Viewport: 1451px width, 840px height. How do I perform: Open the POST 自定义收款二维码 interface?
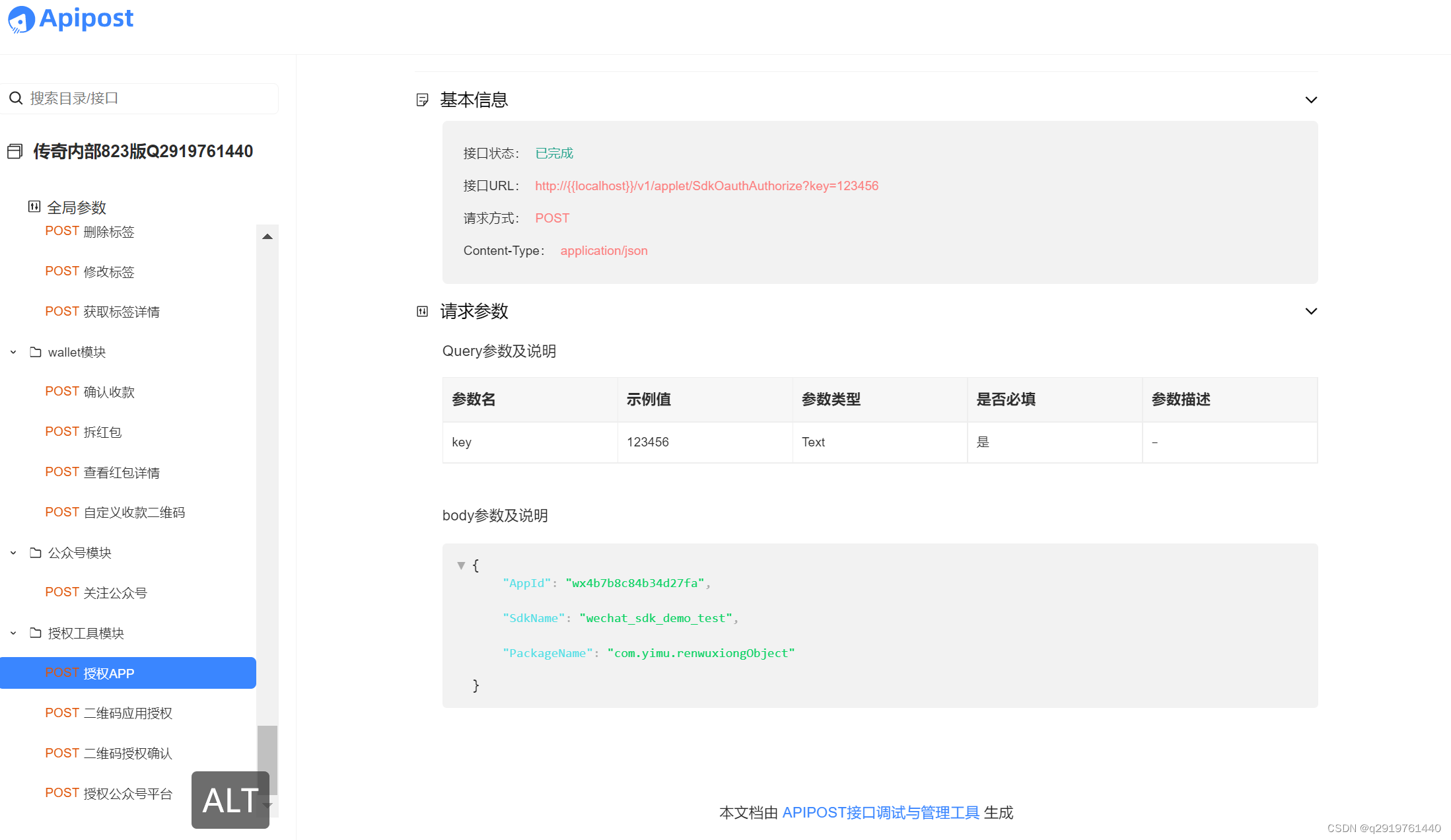(x=115, y=512)
